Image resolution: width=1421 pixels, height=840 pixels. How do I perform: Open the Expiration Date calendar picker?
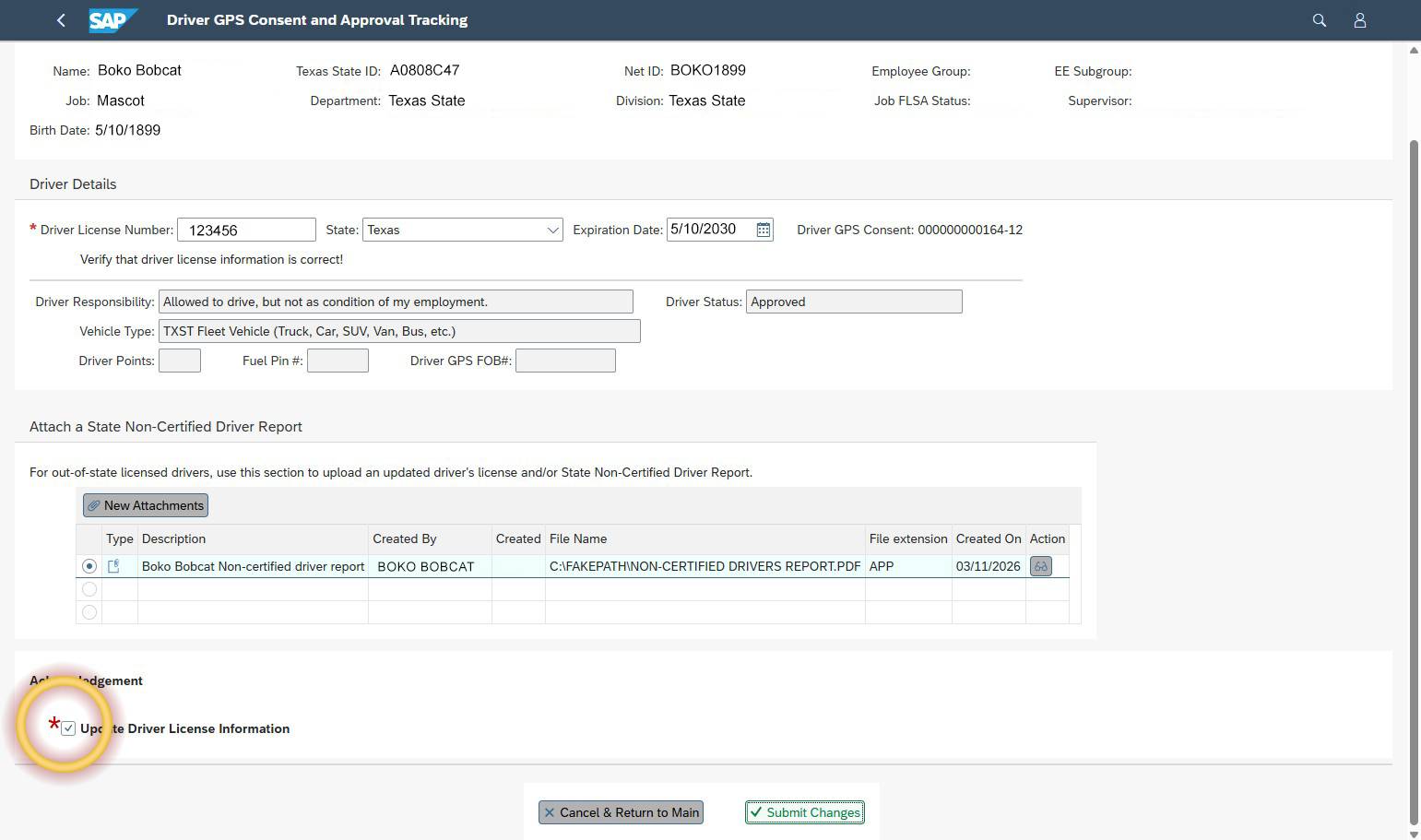pos(762,230)
